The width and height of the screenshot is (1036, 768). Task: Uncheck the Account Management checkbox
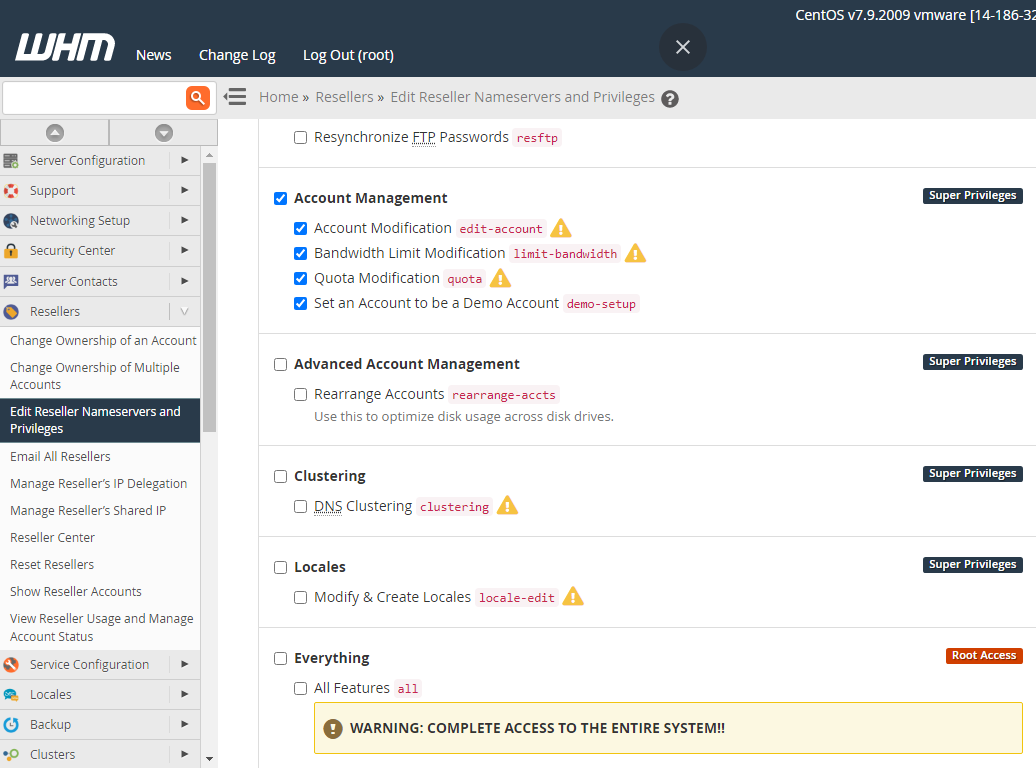(x=281, y=198)
